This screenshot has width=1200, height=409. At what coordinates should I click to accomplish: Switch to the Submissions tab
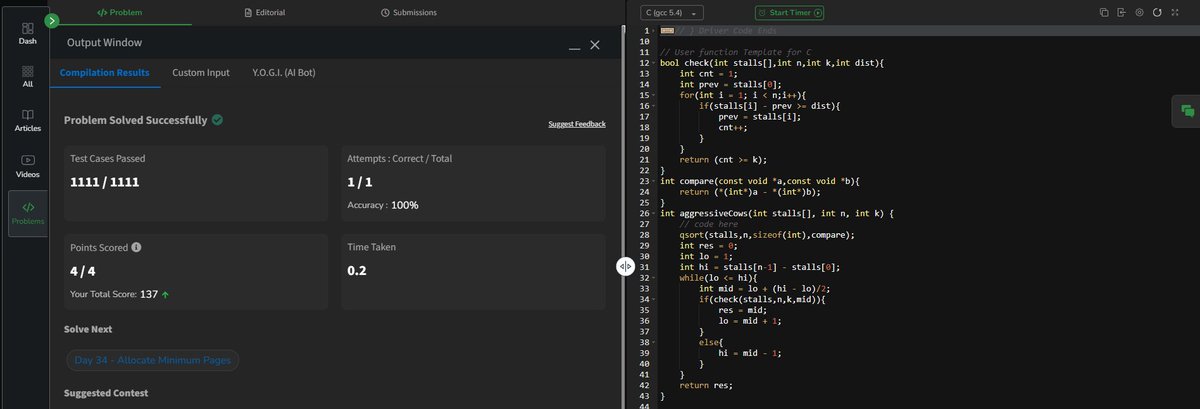[x=409, y=12]
